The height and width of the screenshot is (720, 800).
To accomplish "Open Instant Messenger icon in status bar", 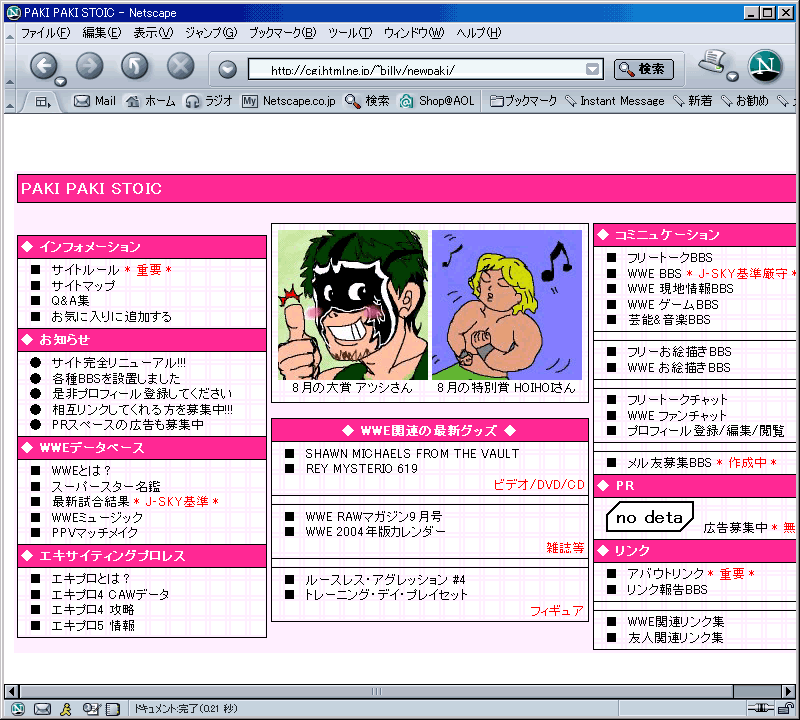I will (x=66, y=708).
